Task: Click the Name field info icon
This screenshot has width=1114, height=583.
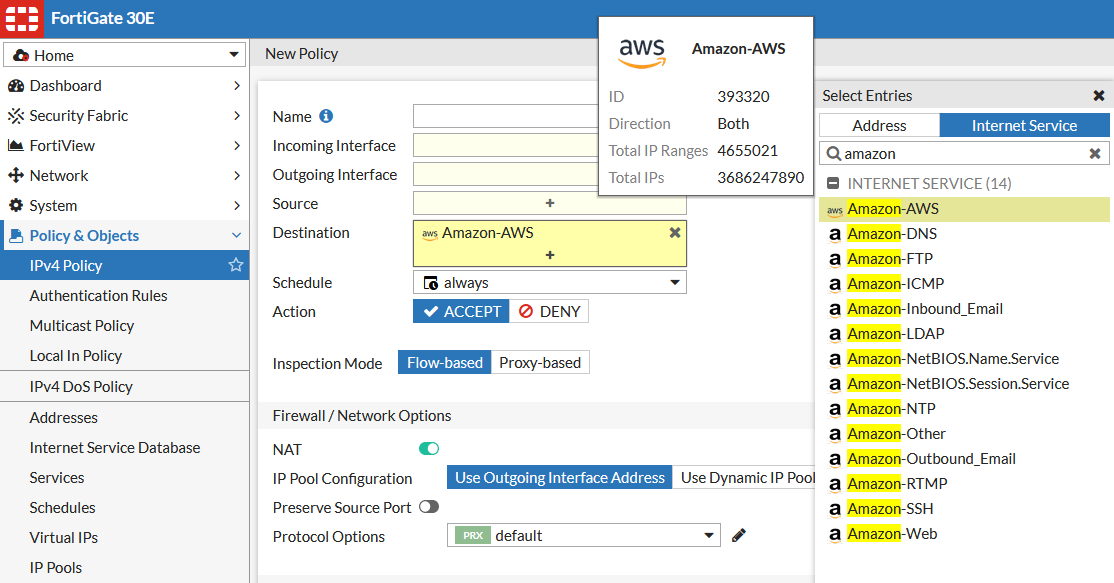Action: point(326,117)
